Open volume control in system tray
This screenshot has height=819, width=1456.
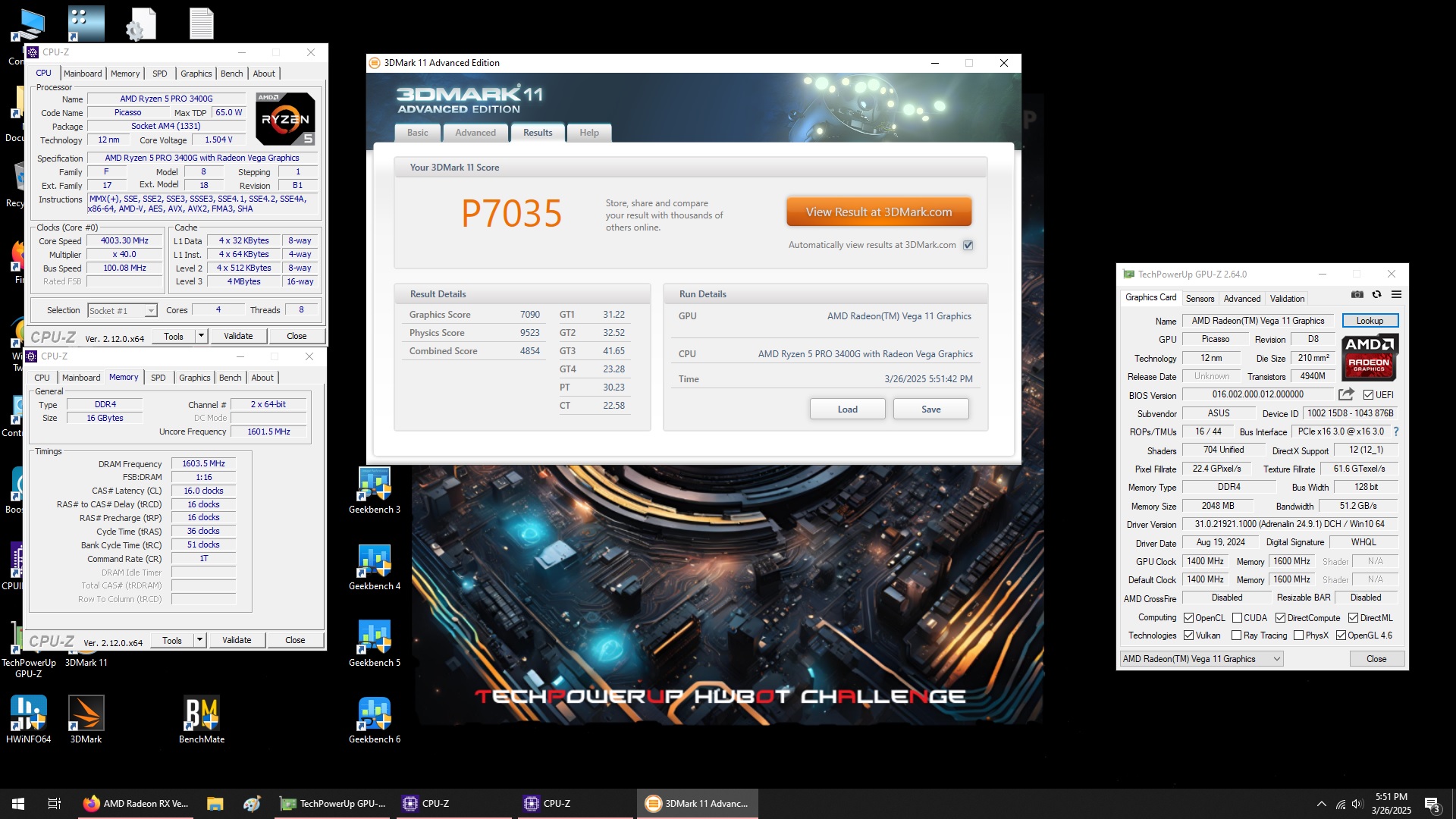(x=1357, y=804)
